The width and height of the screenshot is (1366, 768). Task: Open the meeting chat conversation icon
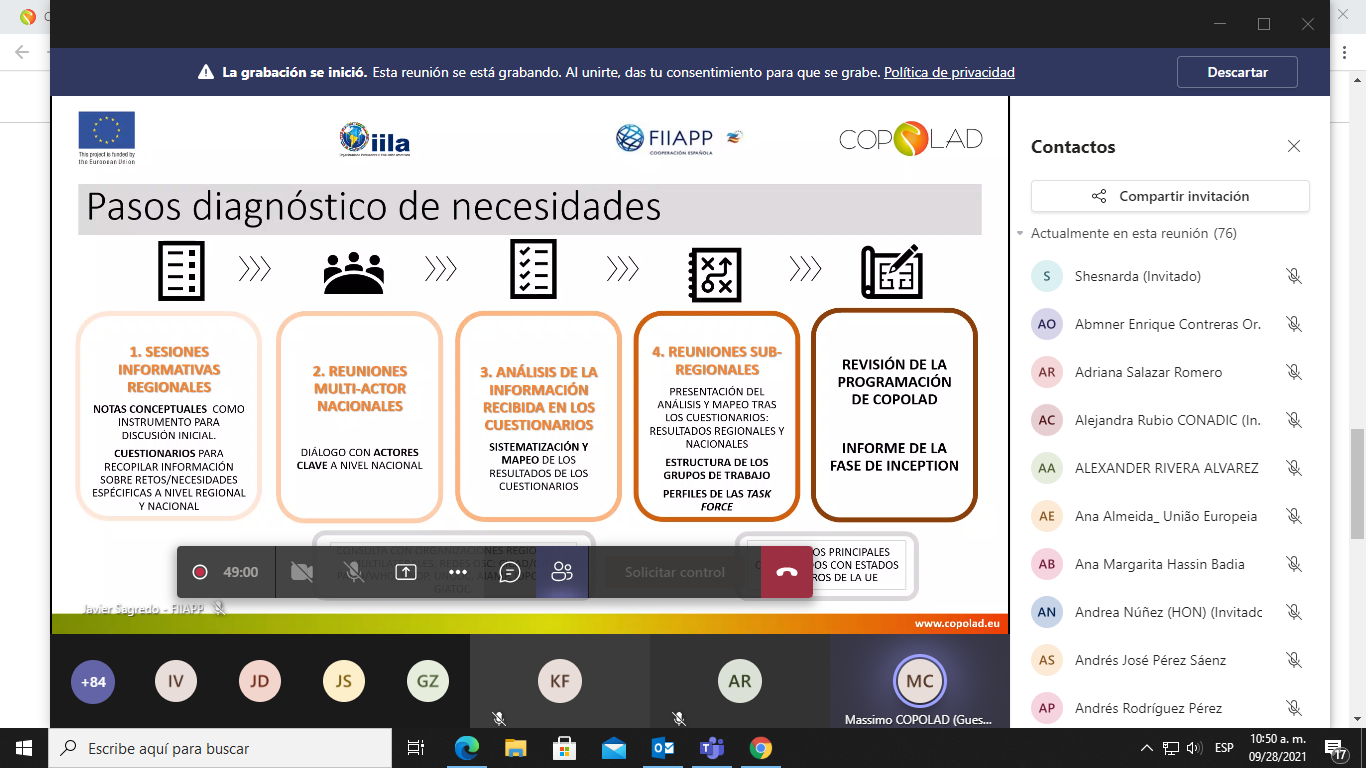[509, 572]
